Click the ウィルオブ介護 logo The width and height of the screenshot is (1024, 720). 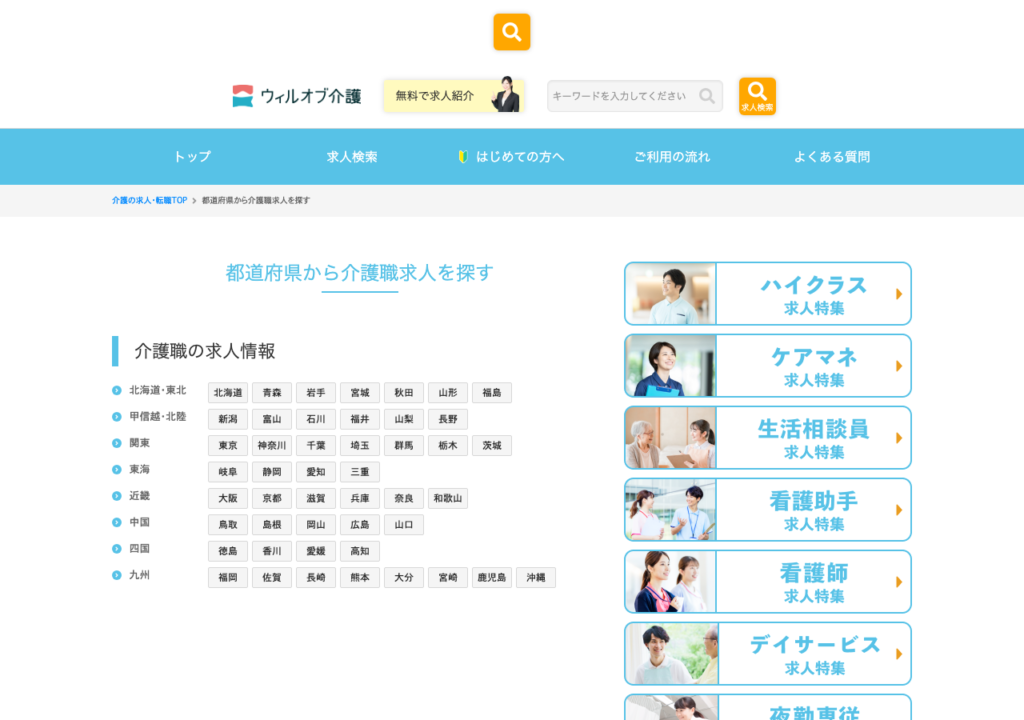tap(296, 96)
